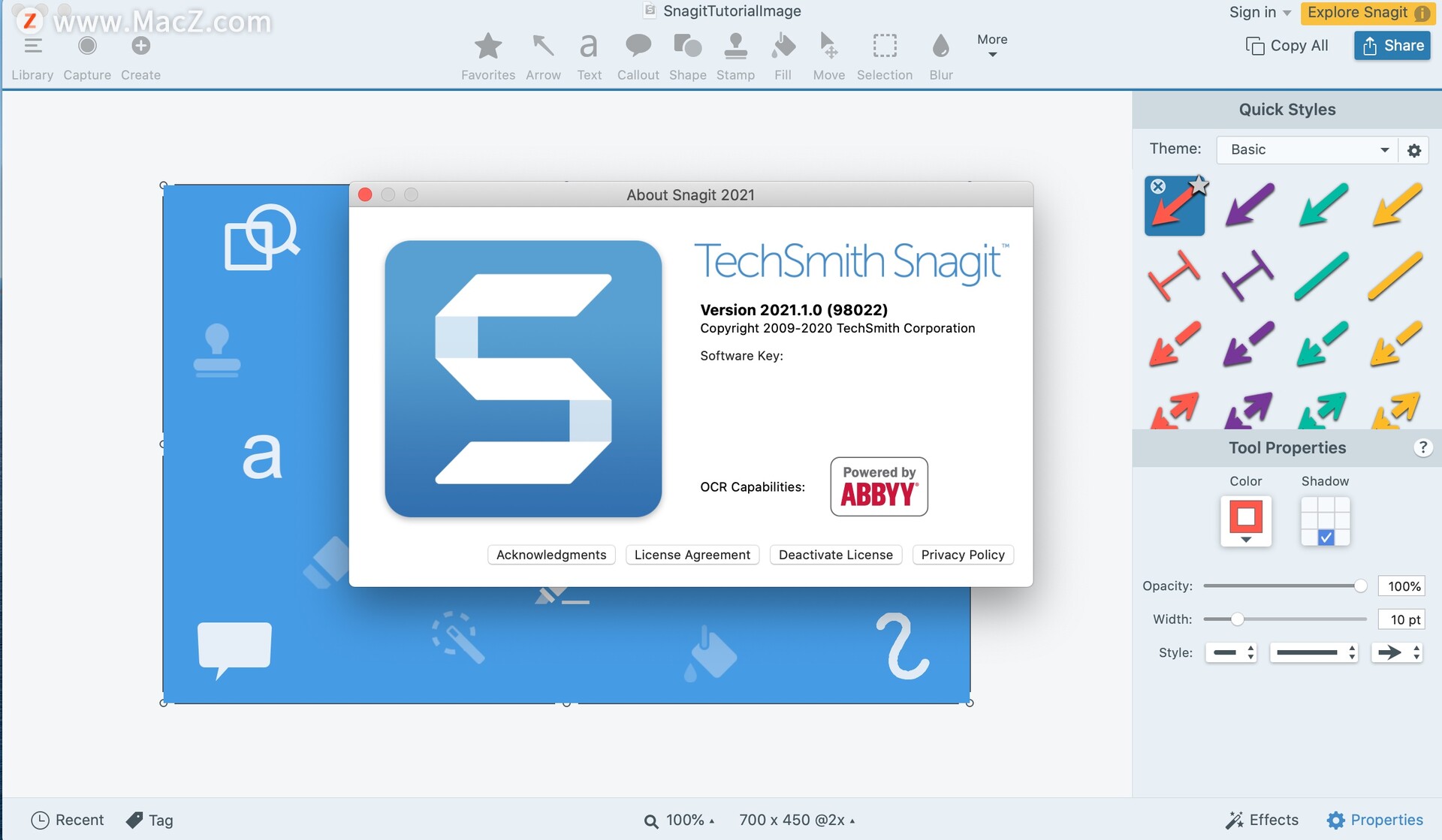Viewport: 1442px width, 840px height.
Task: Click the Width 10 pt field
Action: (x=1402, y=619)
